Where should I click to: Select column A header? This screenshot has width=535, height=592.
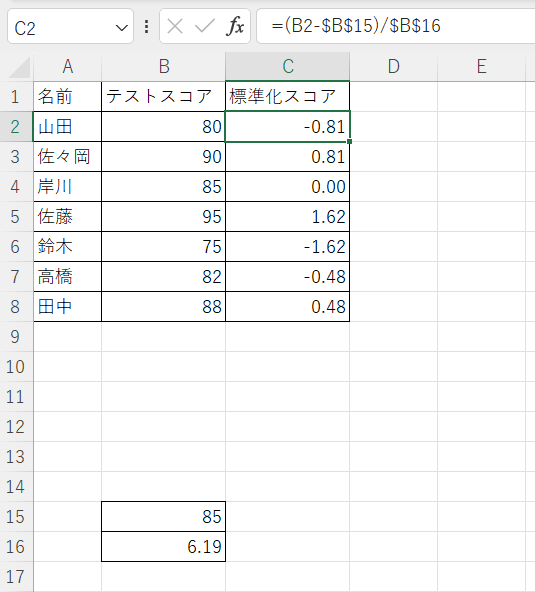(68, 66)
